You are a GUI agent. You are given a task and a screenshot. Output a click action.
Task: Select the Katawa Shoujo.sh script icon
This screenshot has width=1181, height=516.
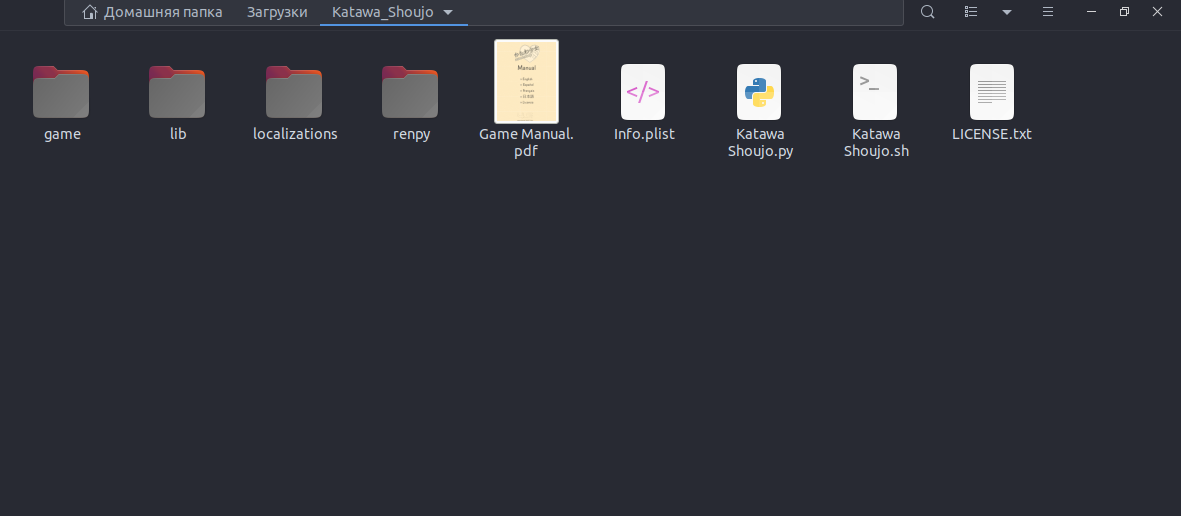[874, 92]
